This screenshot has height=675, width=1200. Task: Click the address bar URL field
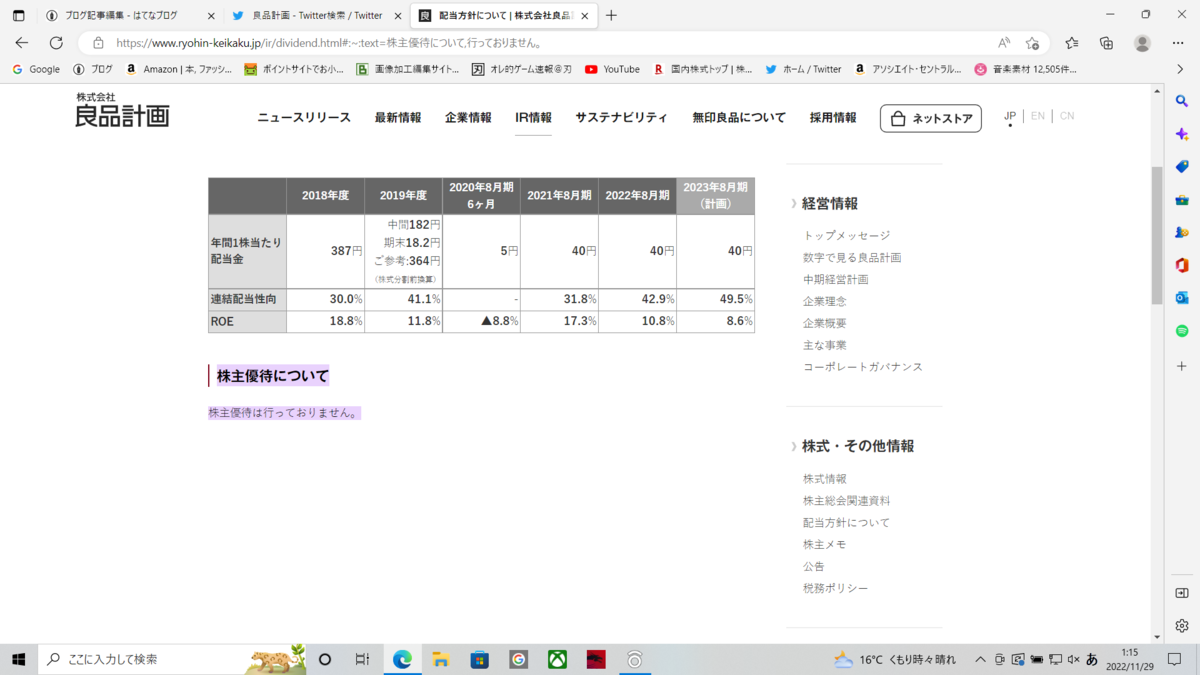(540, 43)
